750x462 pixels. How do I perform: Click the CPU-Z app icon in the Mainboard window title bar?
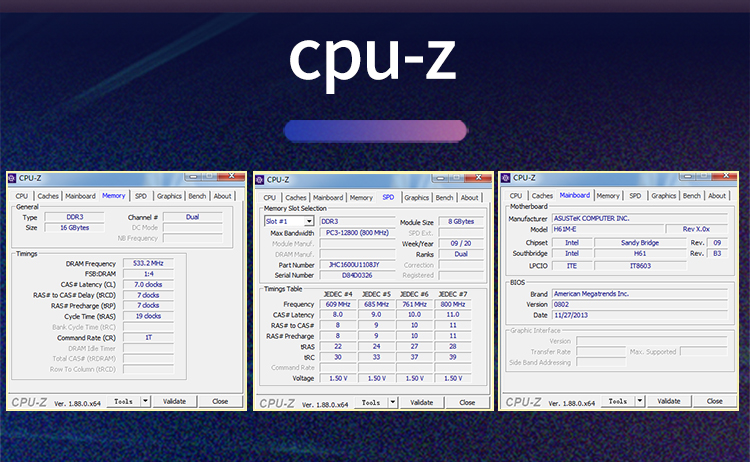point(506,178)
